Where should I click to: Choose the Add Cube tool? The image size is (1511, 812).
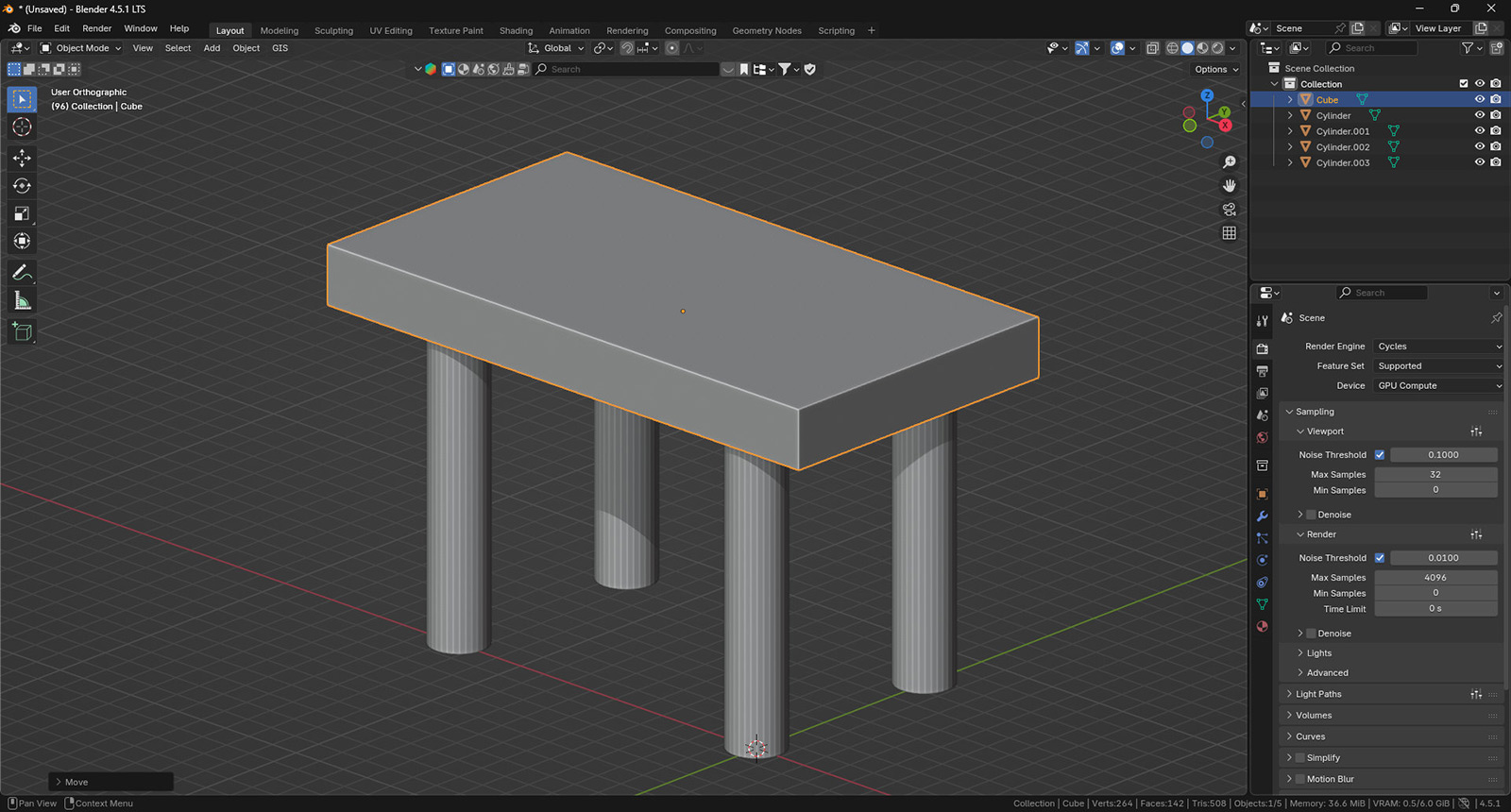point(22,331)
